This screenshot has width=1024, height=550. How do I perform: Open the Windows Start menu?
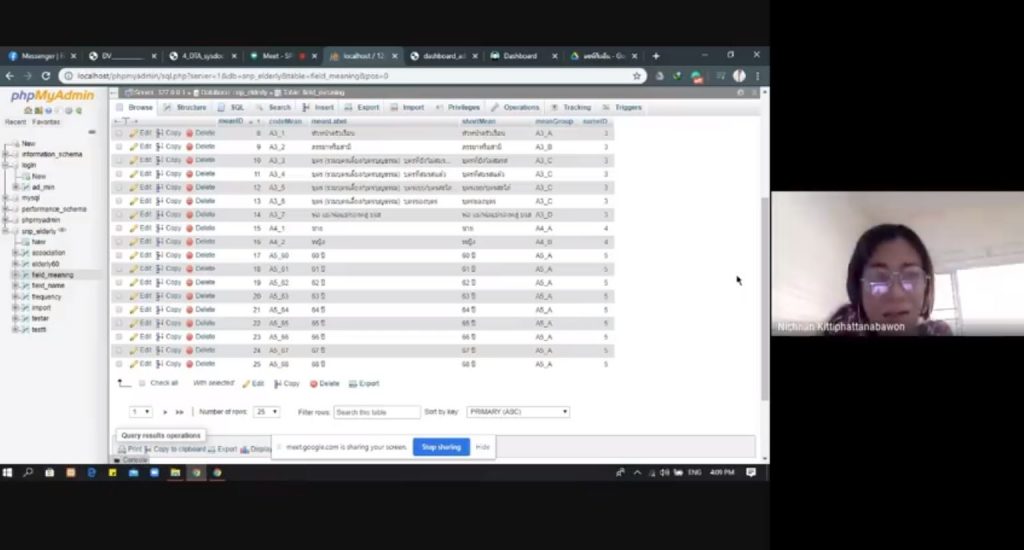click(x=8, y=472)
